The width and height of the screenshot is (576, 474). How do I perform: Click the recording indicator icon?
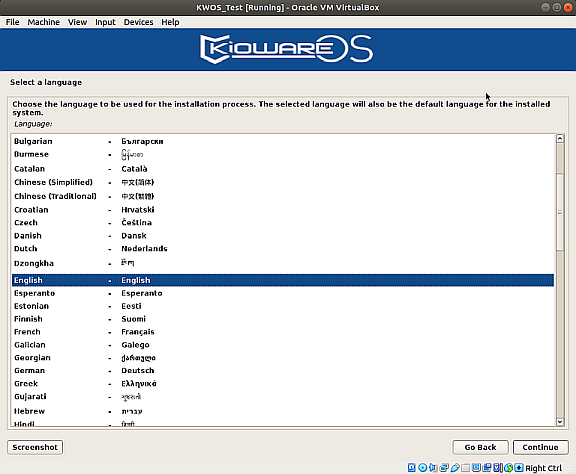point(487,467)
